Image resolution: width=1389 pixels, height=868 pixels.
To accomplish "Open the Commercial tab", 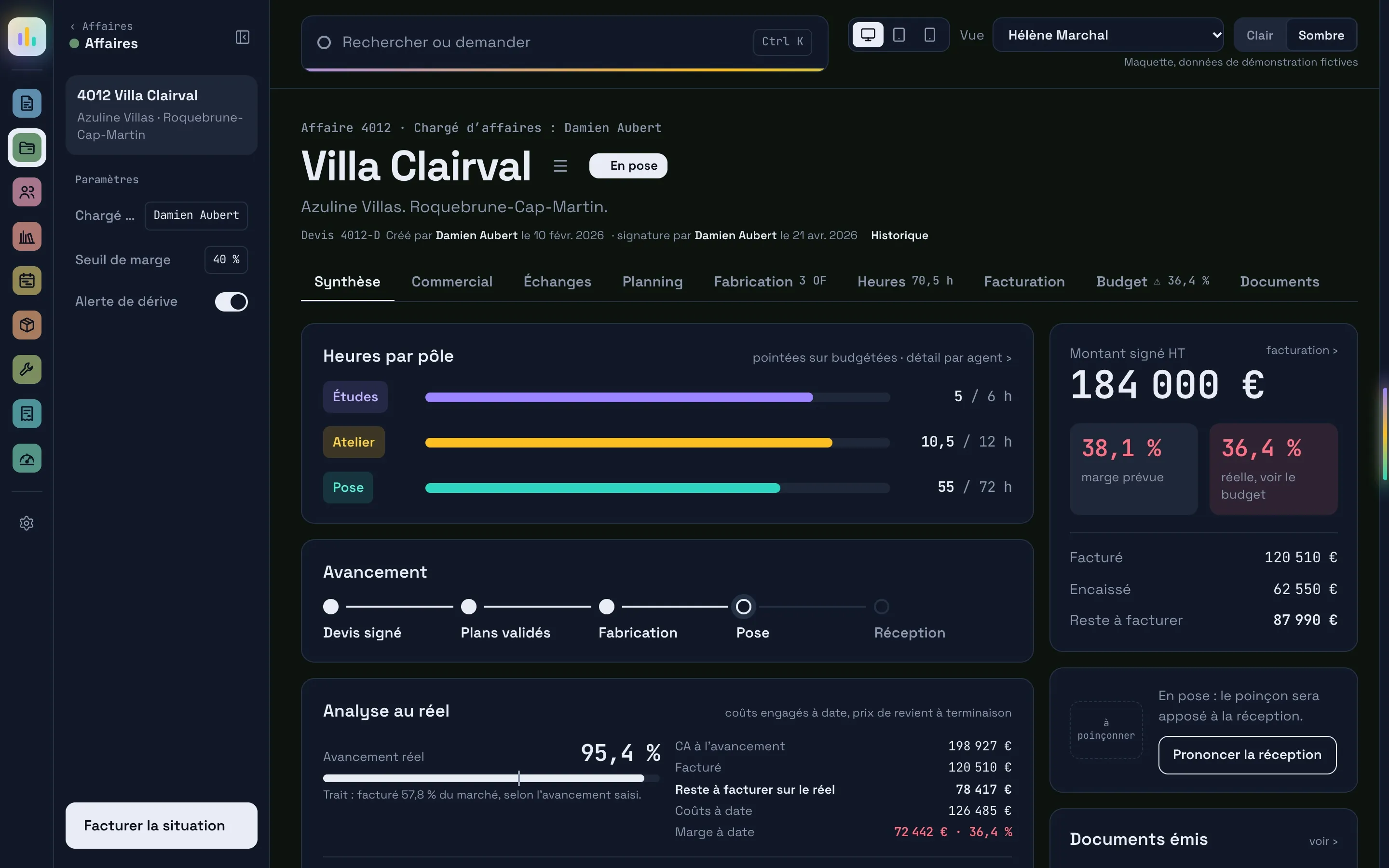I will [x=452, y=282].
